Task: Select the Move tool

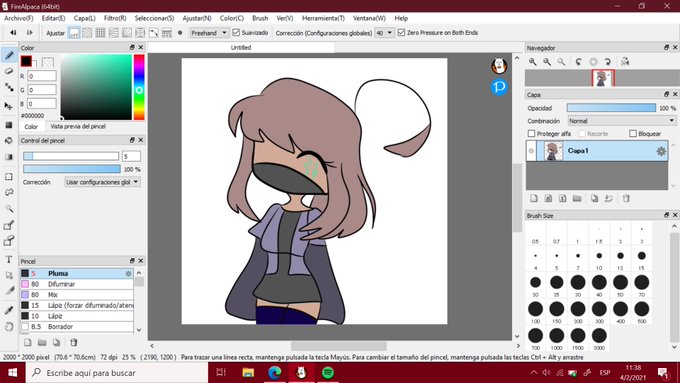Action: click(9, 106)
